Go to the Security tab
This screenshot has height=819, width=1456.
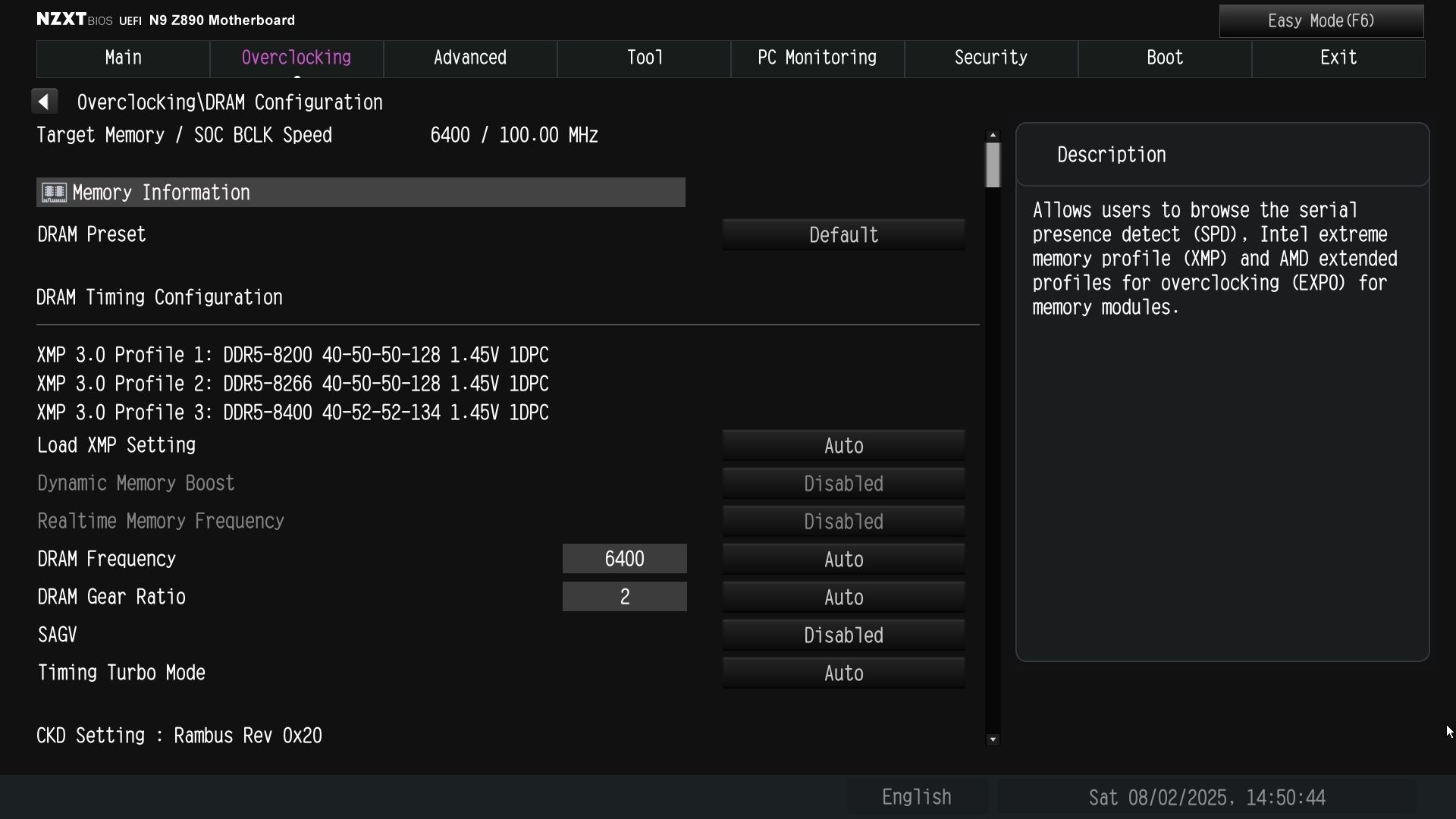[x=991, y=58]
